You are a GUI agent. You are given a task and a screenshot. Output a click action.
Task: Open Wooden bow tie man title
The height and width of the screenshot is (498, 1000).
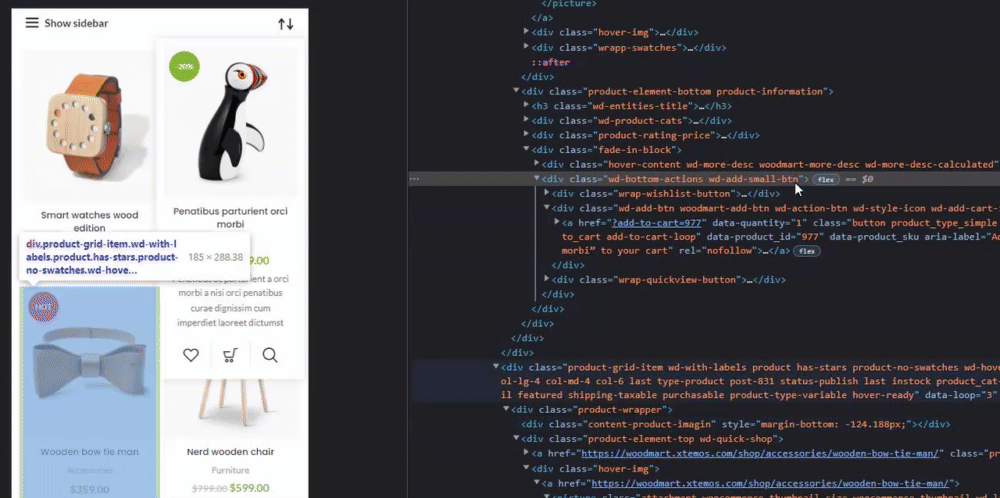coord(89,451)
